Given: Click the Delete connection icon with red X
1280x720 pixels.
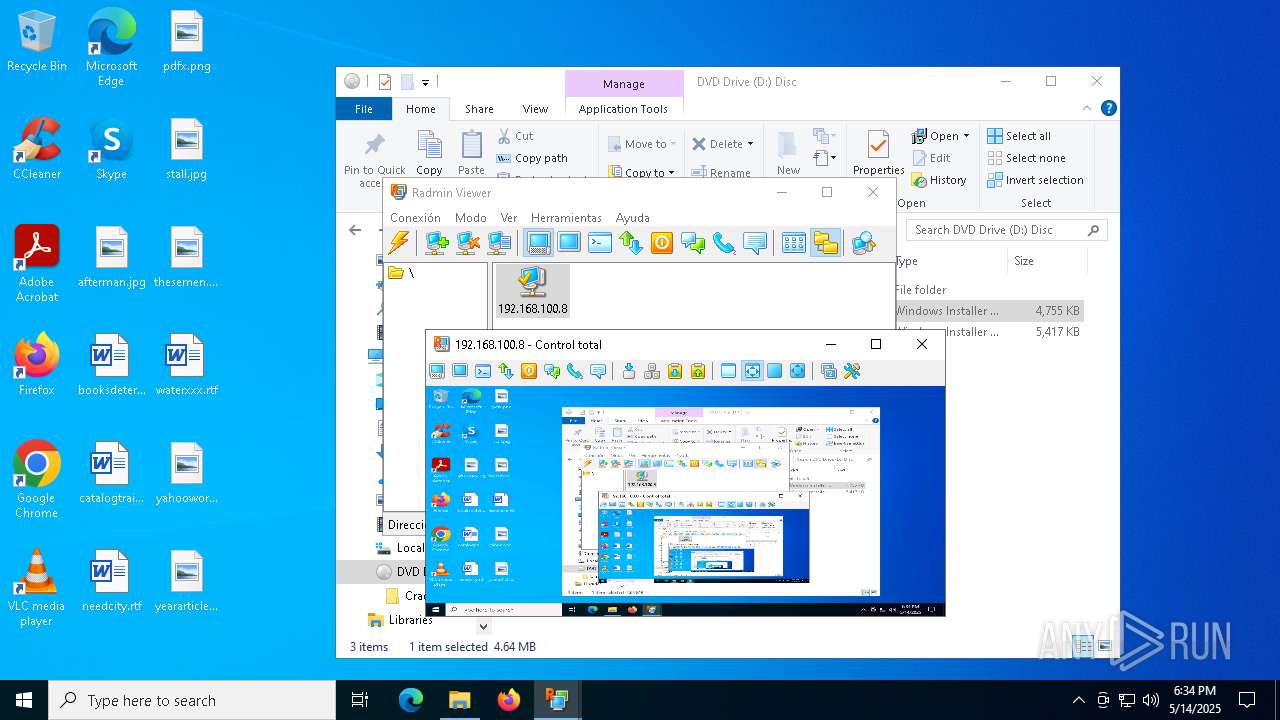Looking at the screenshot, I should pyautogui.click(x=467, y=242).
